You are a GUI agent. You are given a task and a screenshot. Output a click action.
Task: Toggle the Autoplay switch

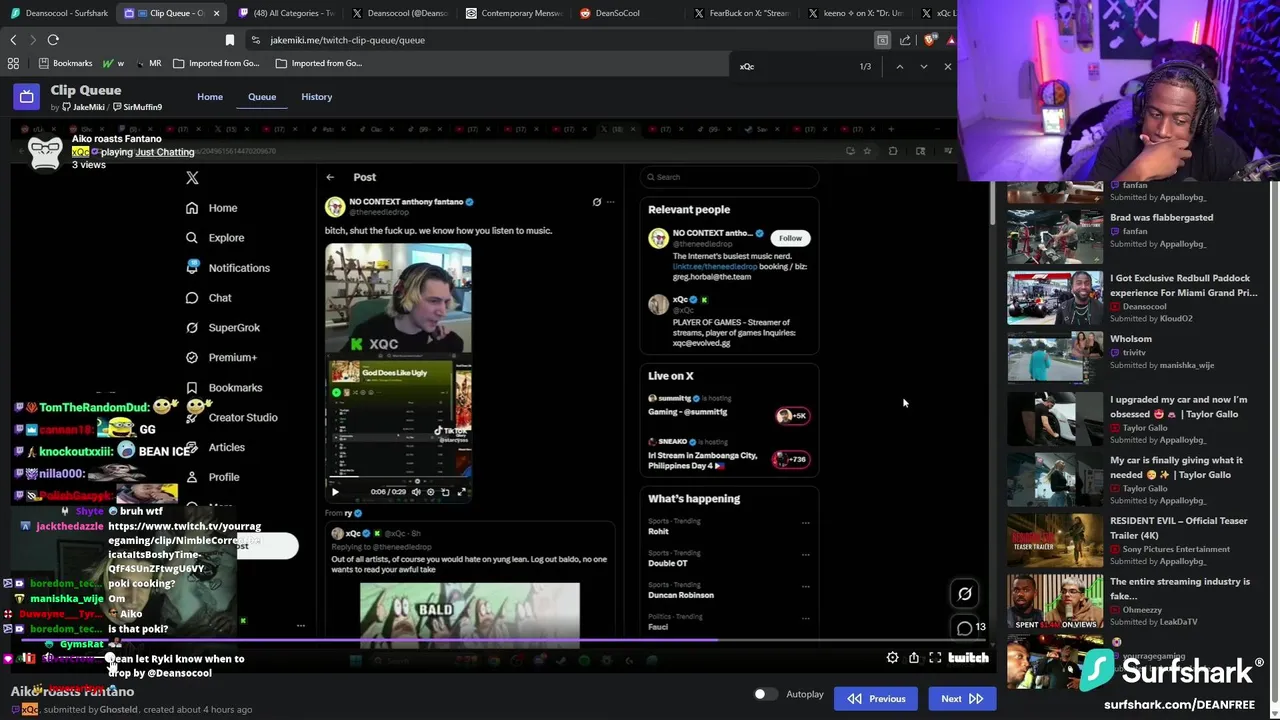765,694
